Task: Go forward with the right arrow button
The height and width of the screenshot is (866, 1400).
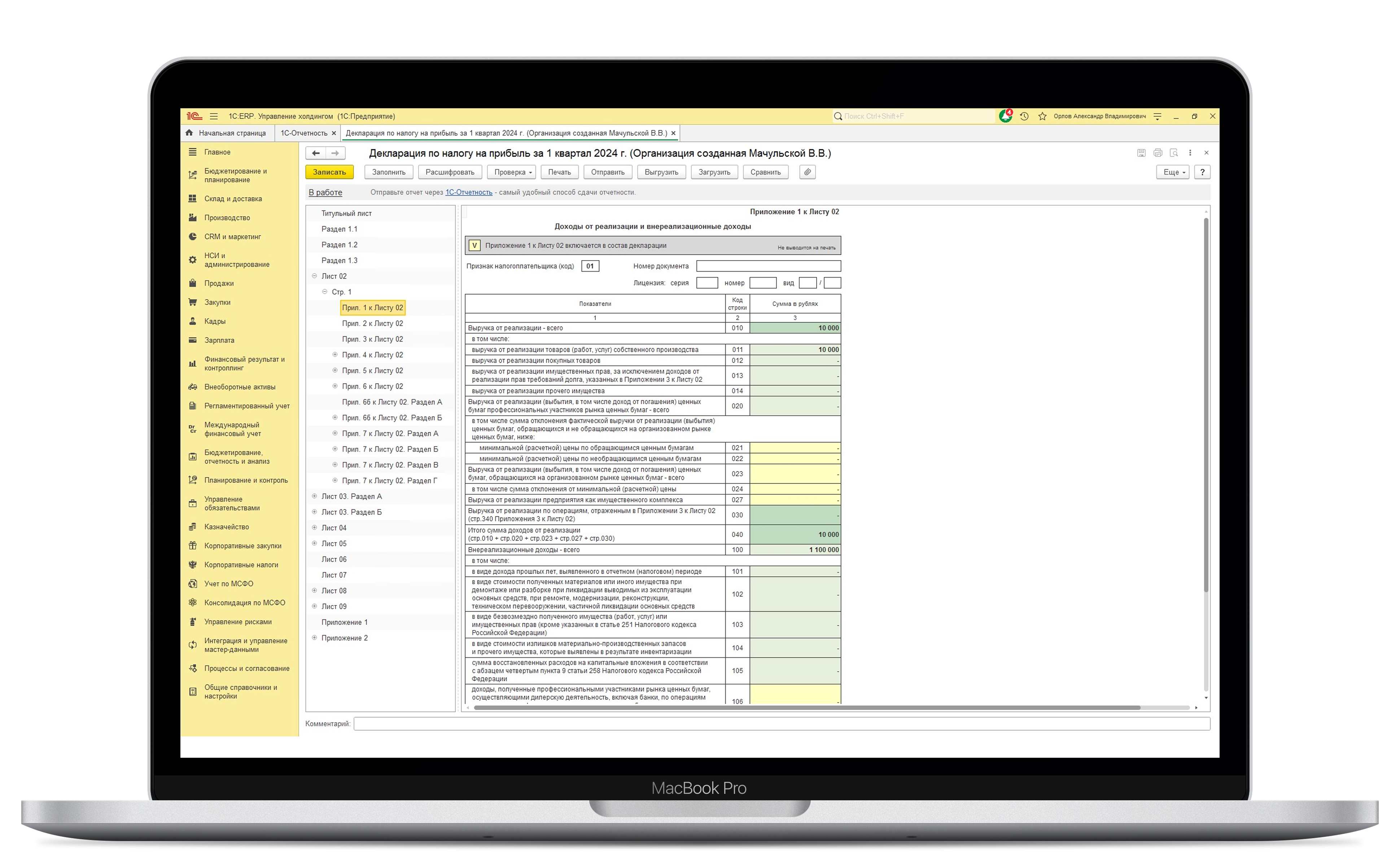Action: [335, 153]
